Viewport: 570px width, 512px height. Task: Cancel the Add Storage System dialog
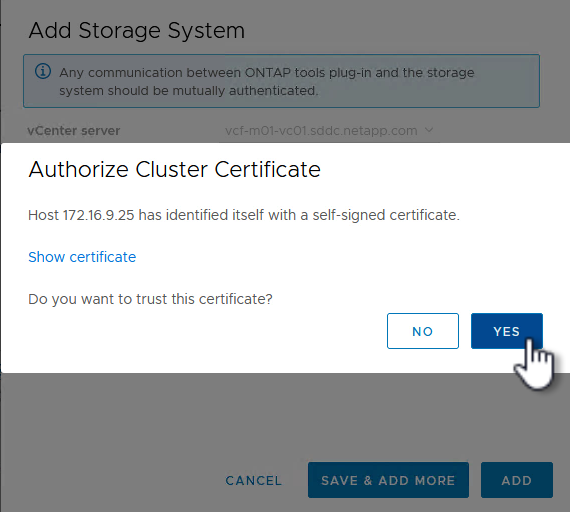click(254, 480)
